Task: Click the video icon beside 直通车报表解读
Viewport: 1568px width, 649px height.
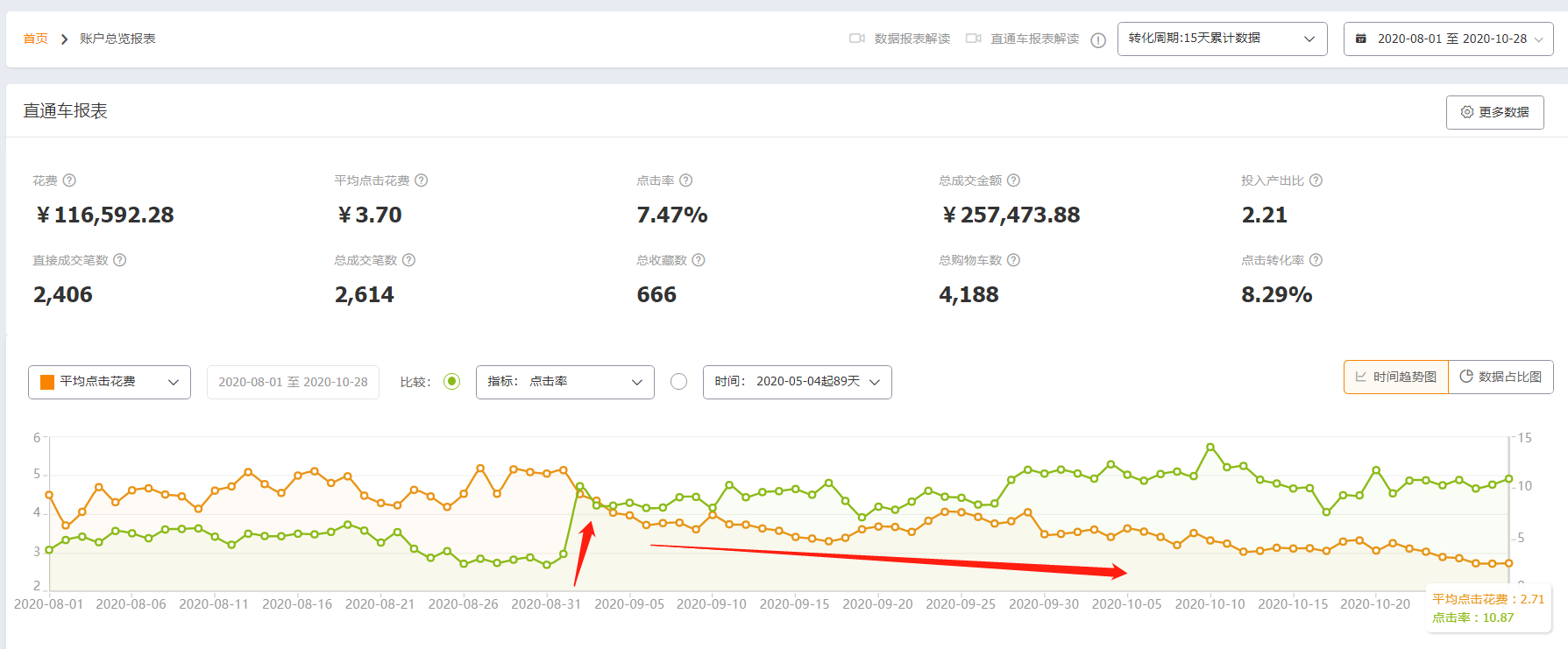Action: [973, 39]
